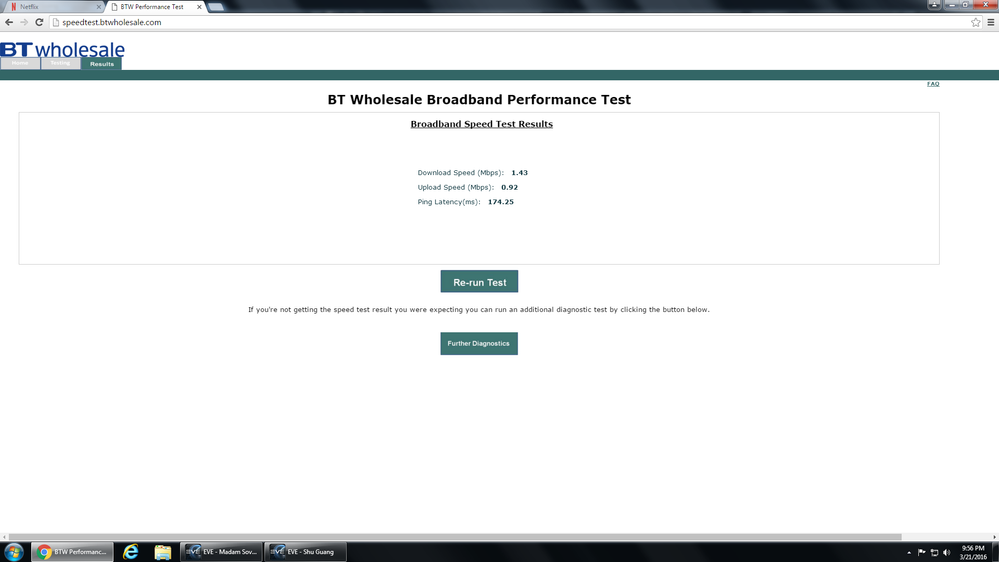Viewport: 999px width, 562px height.
Task: Open the Chrome hamburger menu
Action: pos(991,22)
